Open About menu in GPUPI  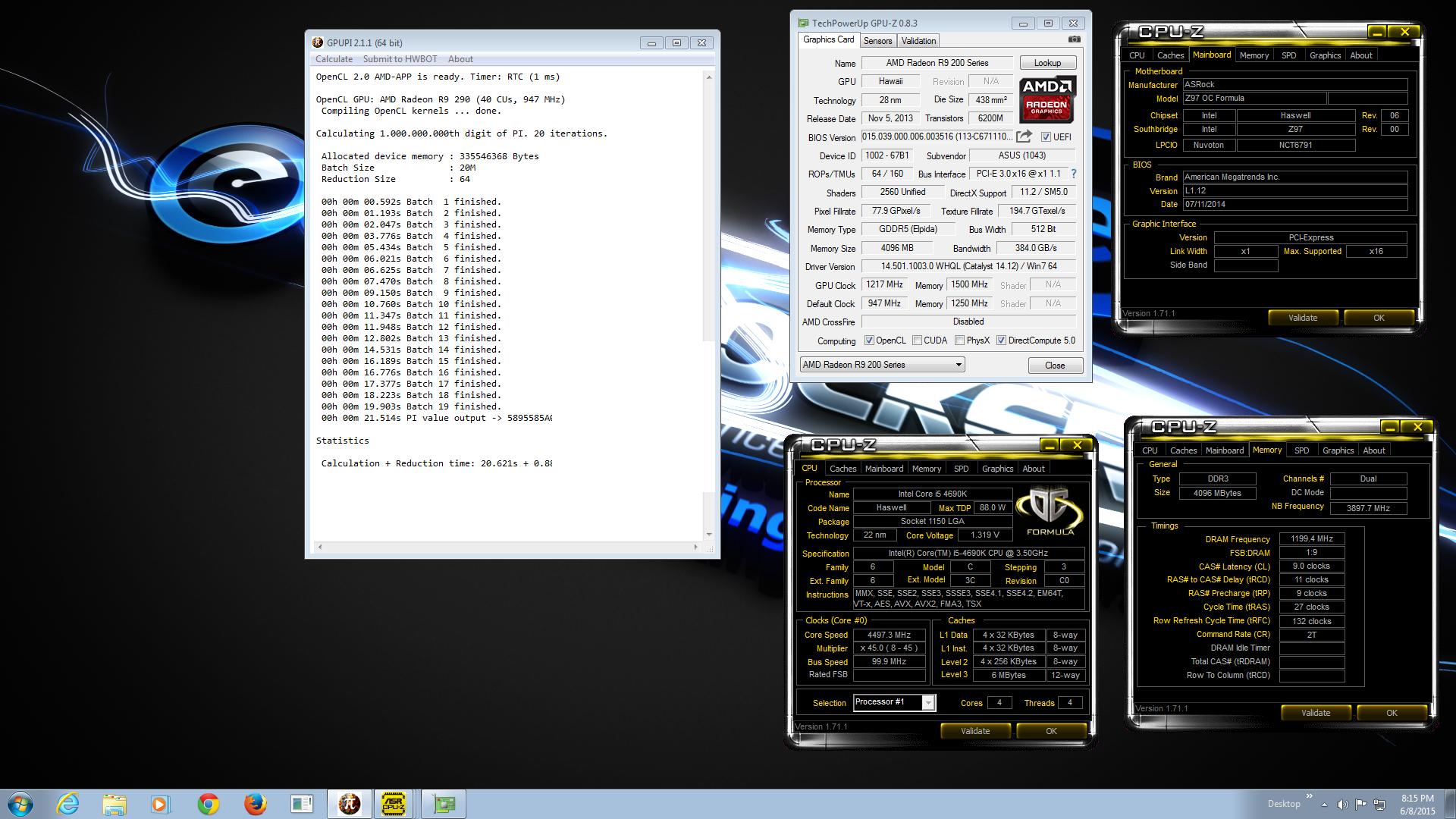click(460, 59)
